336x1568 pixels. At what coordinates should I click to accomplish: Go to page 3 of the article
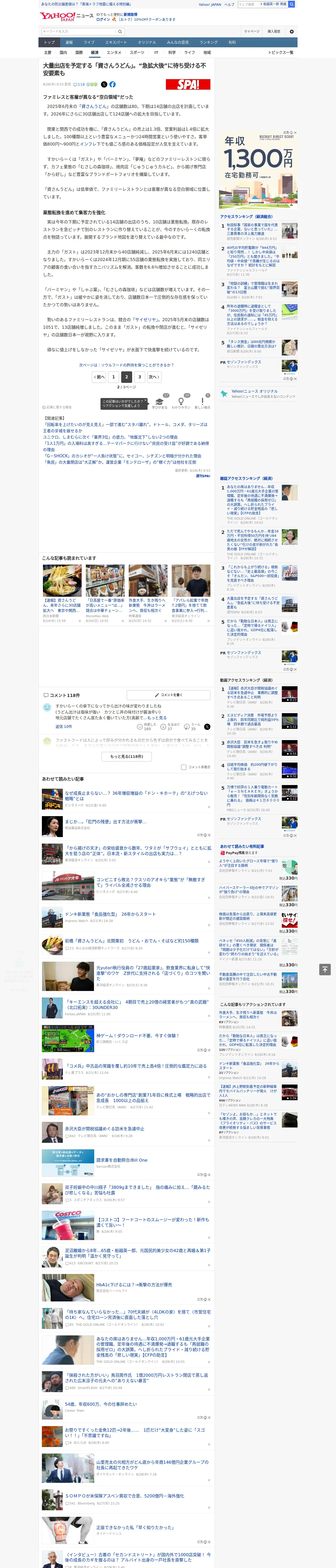click(140, 377)
